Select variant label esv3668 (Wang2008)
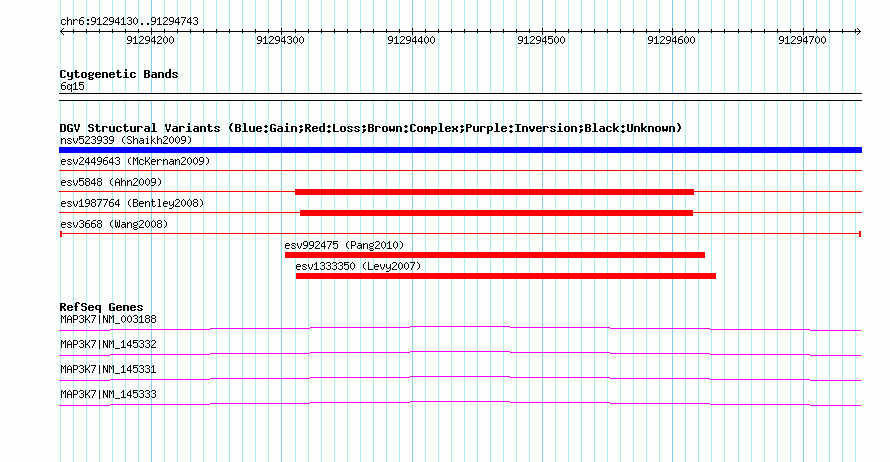This screenshot has width=890, height=462. coord(114,224)
